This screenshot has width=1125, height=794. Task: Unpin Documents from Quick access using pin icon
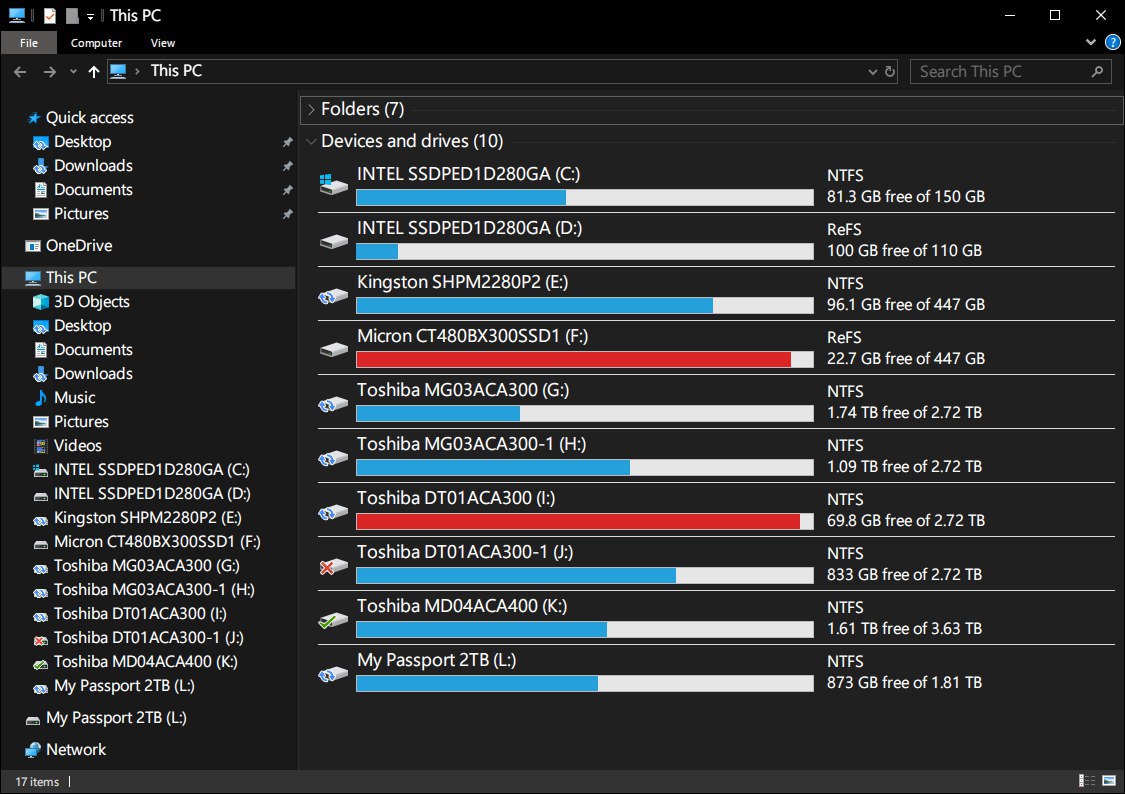click(288, 190)
